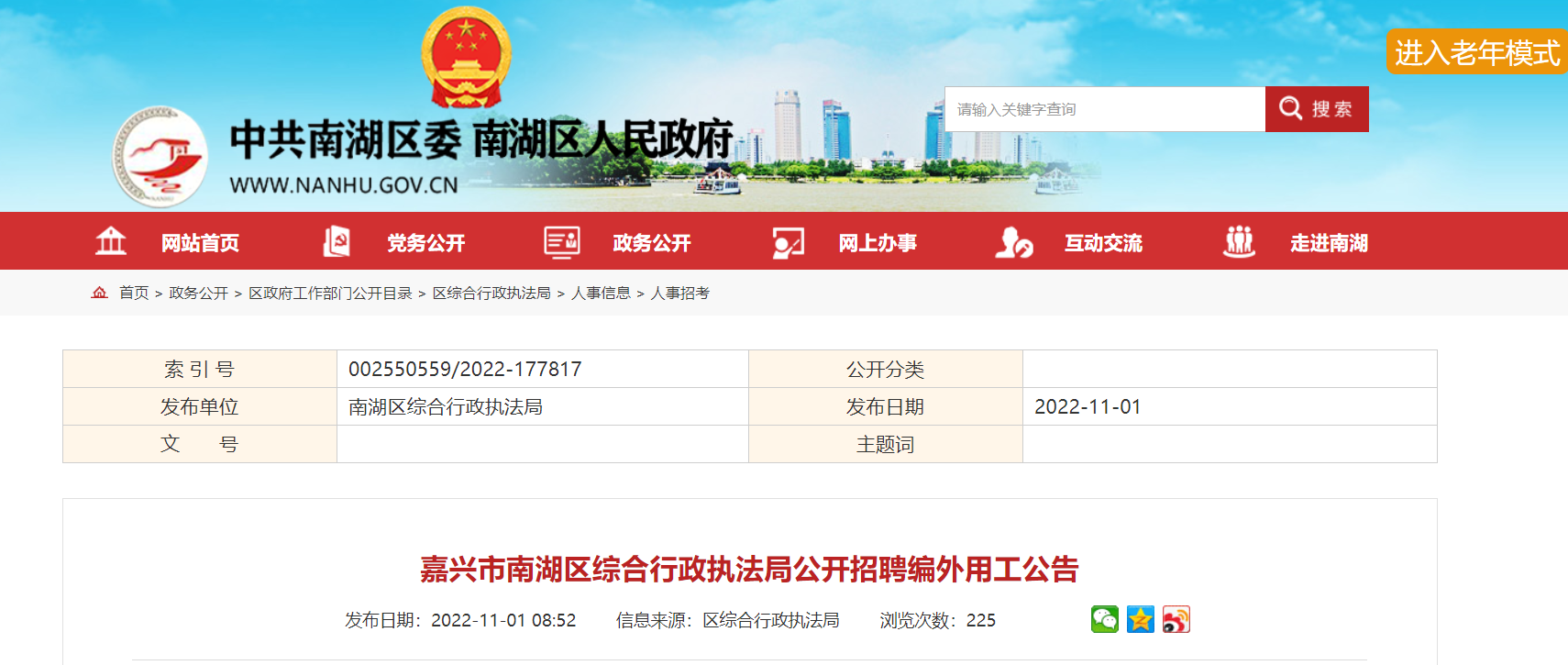Click the party document icon beside 党务公开
The width and height of the screenshot is (1568, 665).
coord(337,241)
